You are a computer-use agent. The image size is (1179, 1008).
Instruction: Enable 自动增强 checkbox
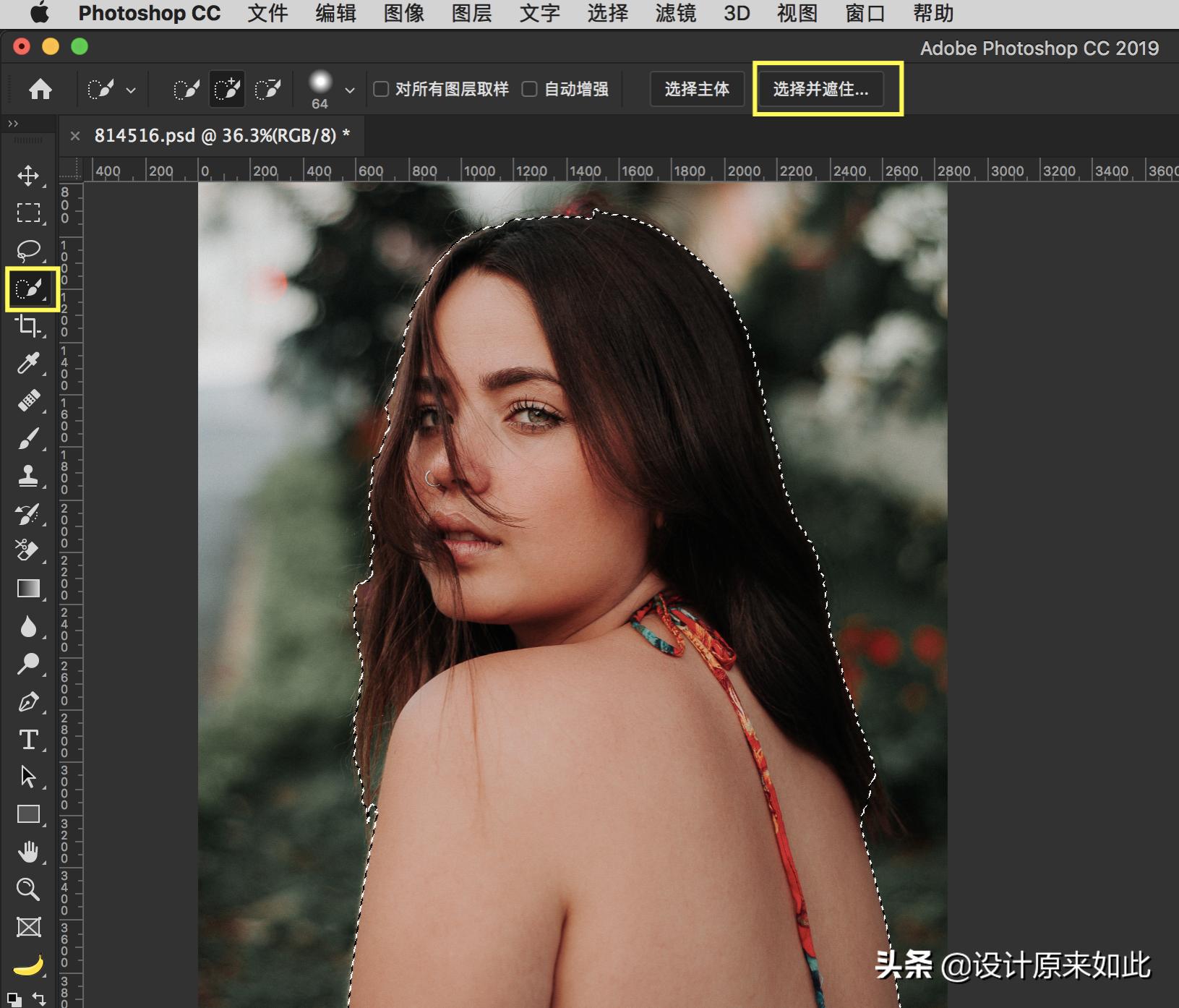coord(530,89)
